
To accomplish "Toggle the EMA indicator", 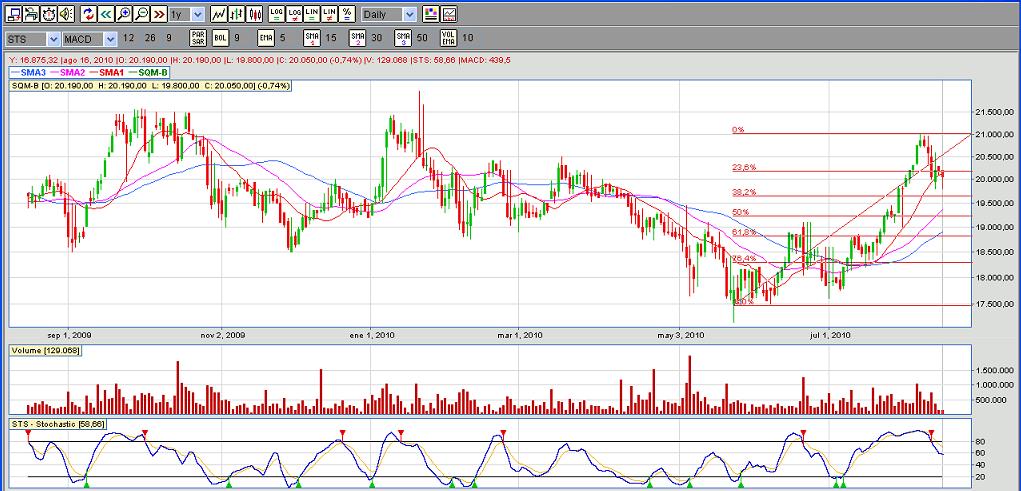I will (266, 38).
